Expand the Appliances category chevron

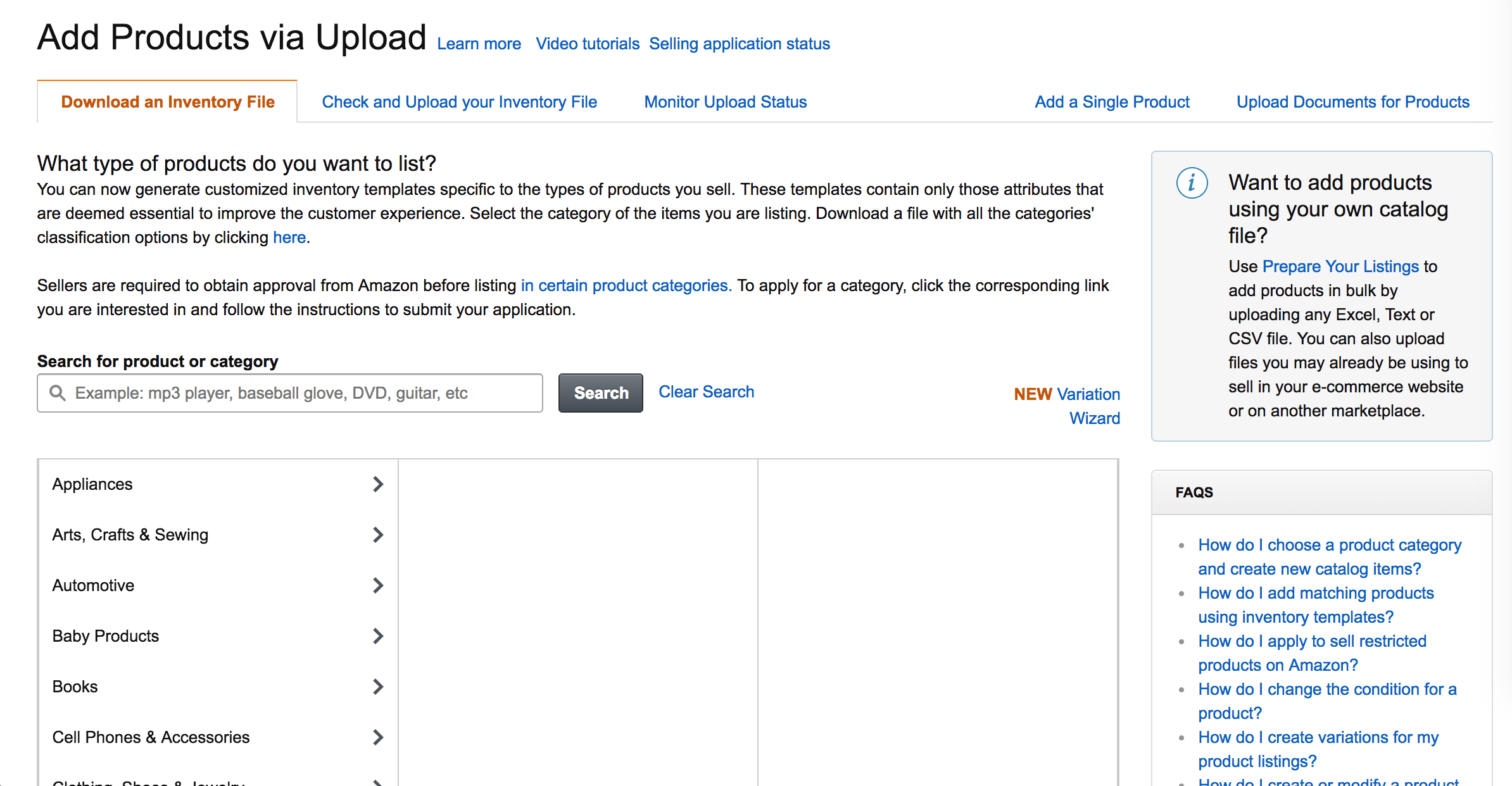(x=378, y=484)
